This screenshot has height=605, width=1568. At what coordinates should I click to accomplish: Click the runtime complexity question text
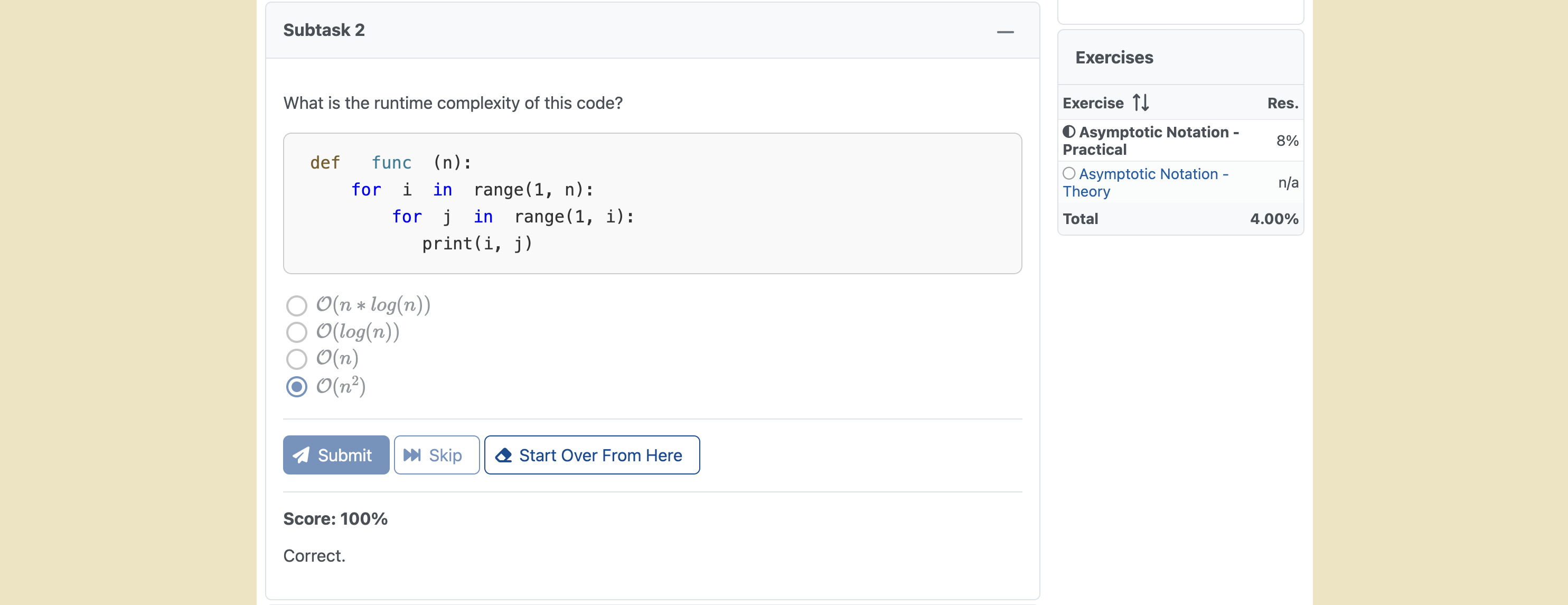tap(453, 103)
